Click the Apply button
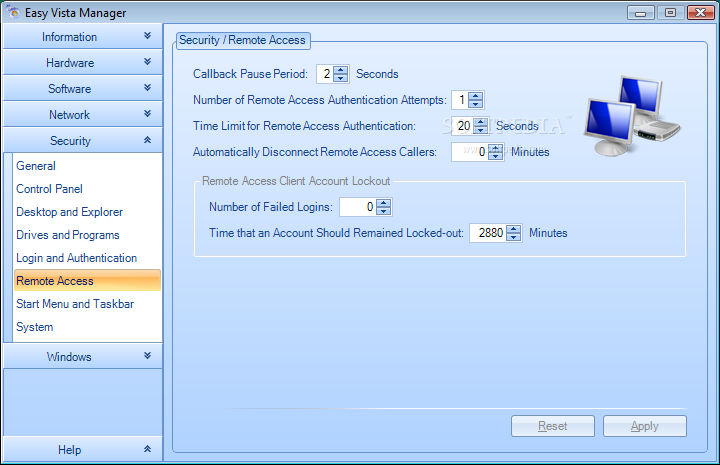 645,426
